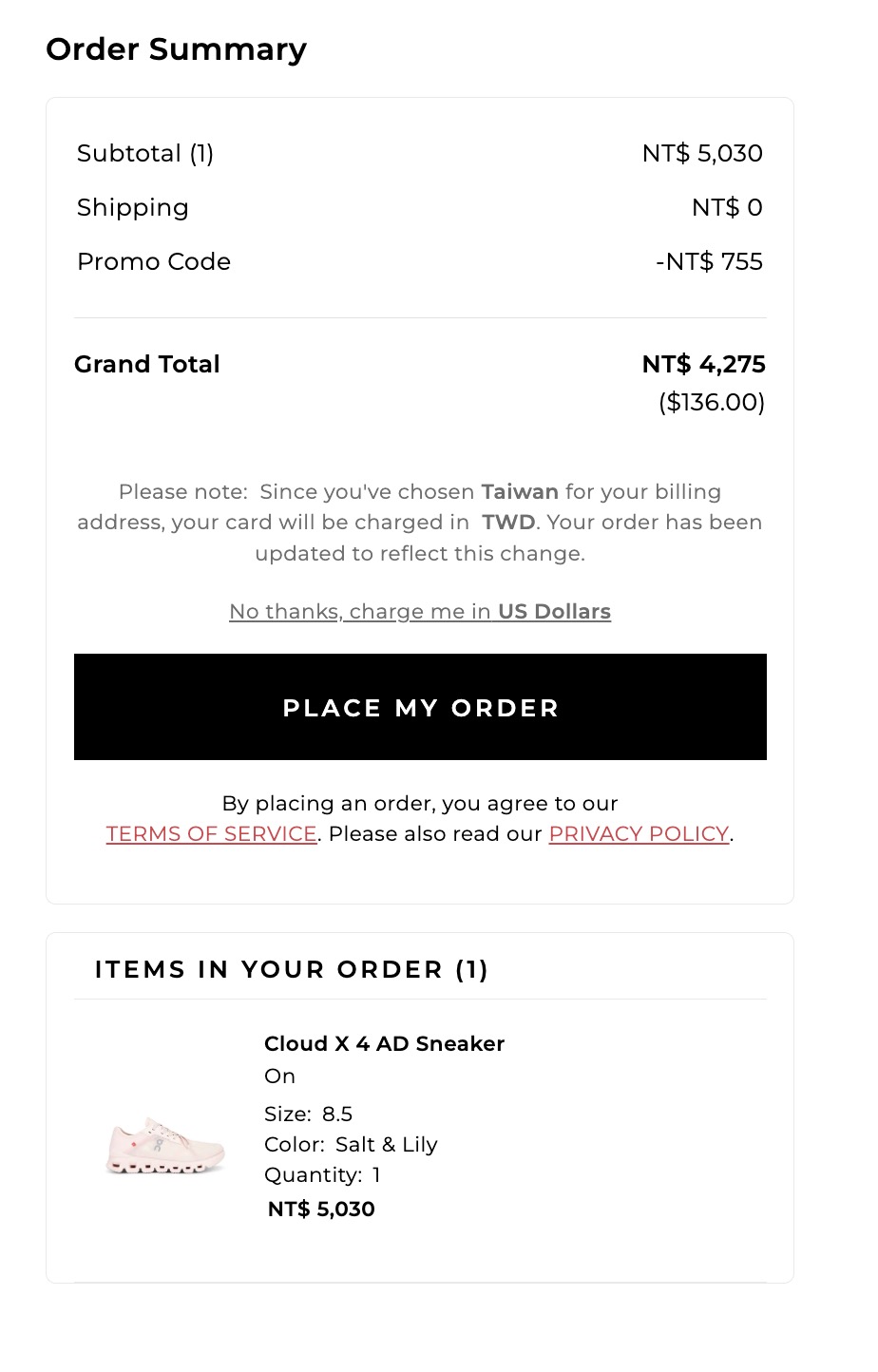The image size is (878, 1372).
Task: Click the Quantity: 1 detail
Action: click(x=322, y=1174)
